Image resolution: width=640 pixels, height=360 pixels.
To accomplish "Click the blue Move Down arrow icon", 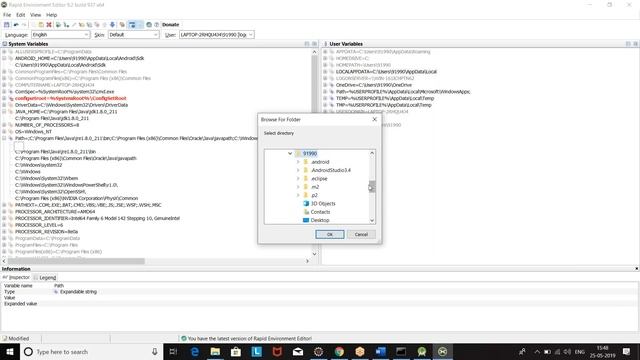I will pos(112,25).
